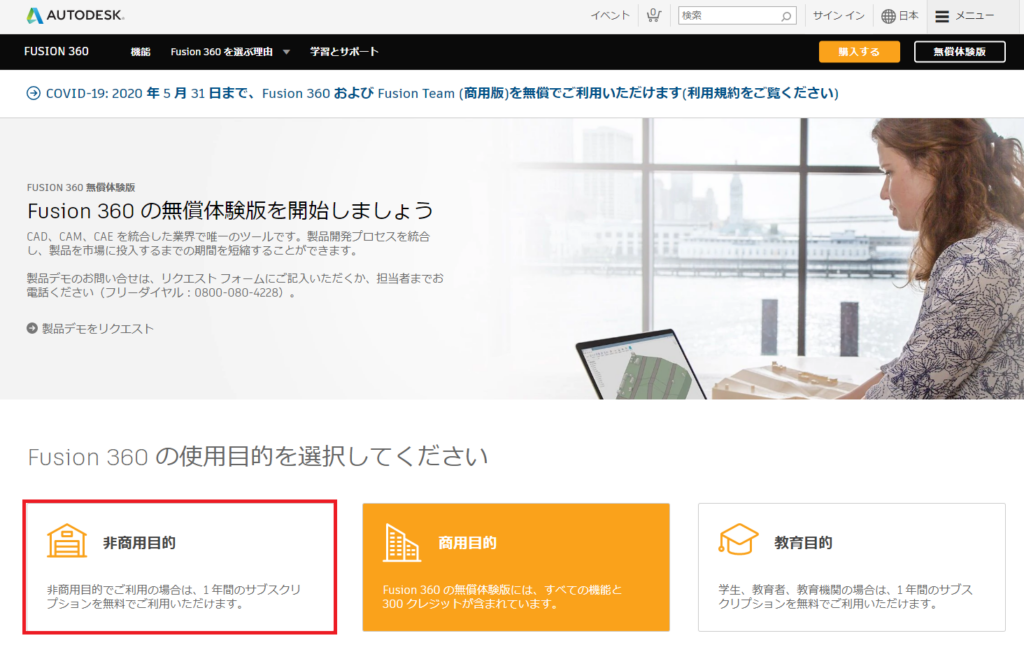Click the building icon for 商用目的
Screen dimensions: 1024x652
pyautogui.click(x=402, y=542)
